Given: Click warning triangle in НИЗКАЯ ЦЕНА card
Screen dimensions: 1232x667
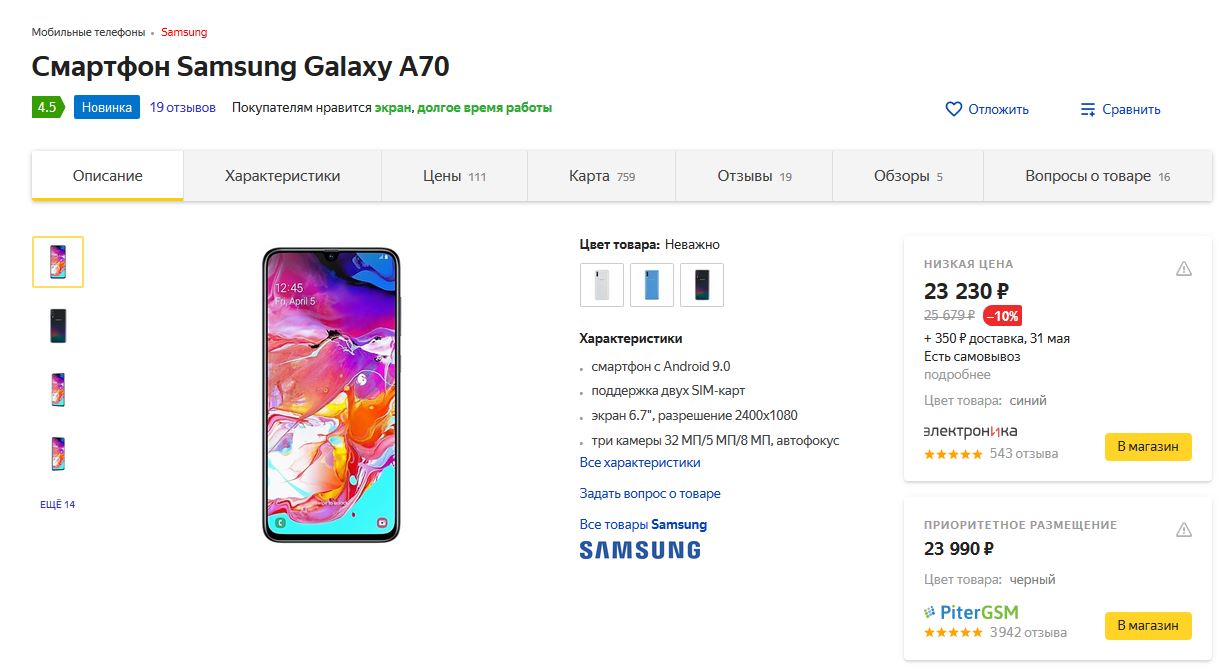Looking at the screenshot, I should tap(1184, 268).
